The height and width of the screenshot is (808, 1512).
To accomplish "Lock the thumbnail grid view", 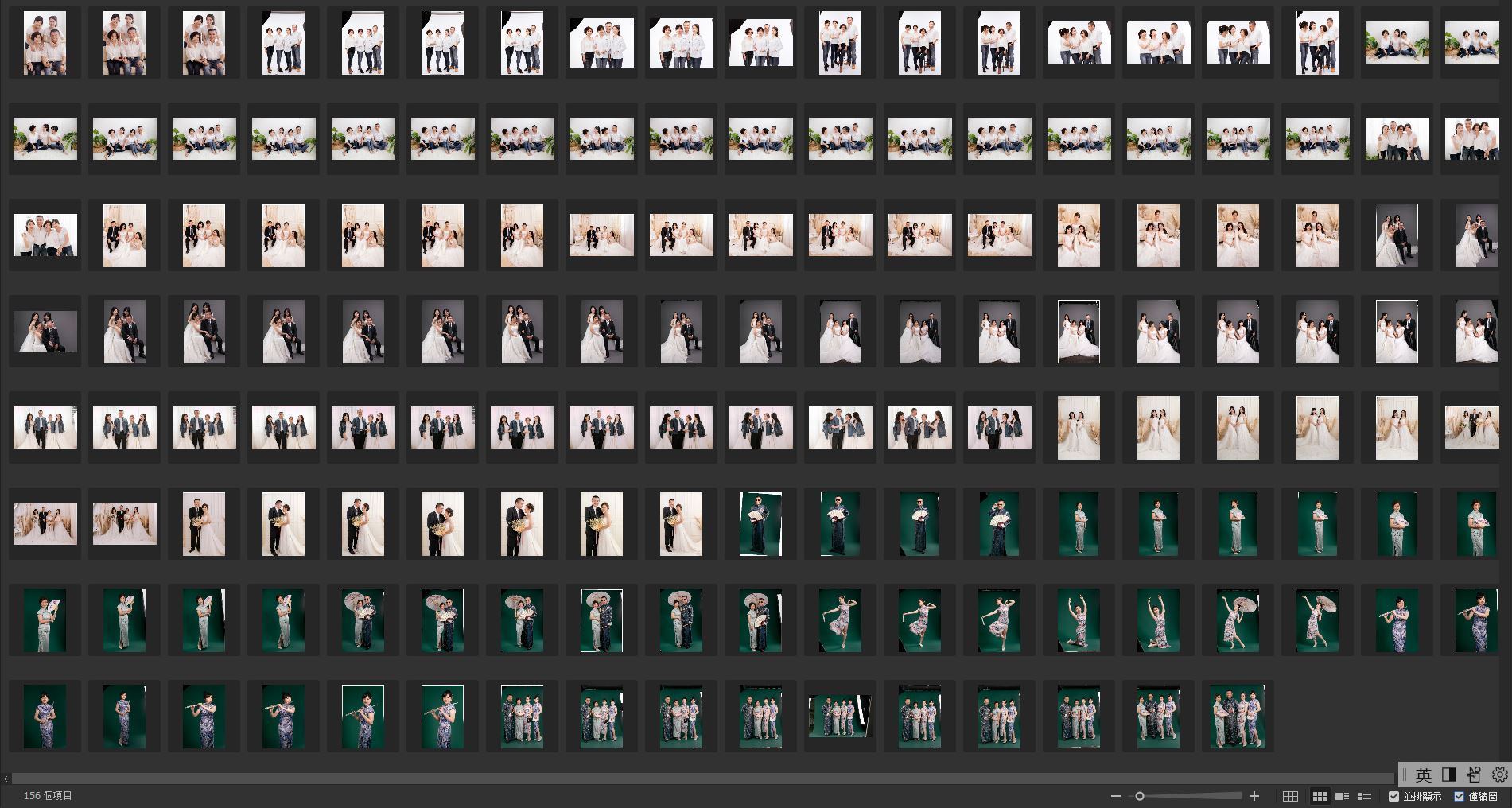I will pos(1291,796).
